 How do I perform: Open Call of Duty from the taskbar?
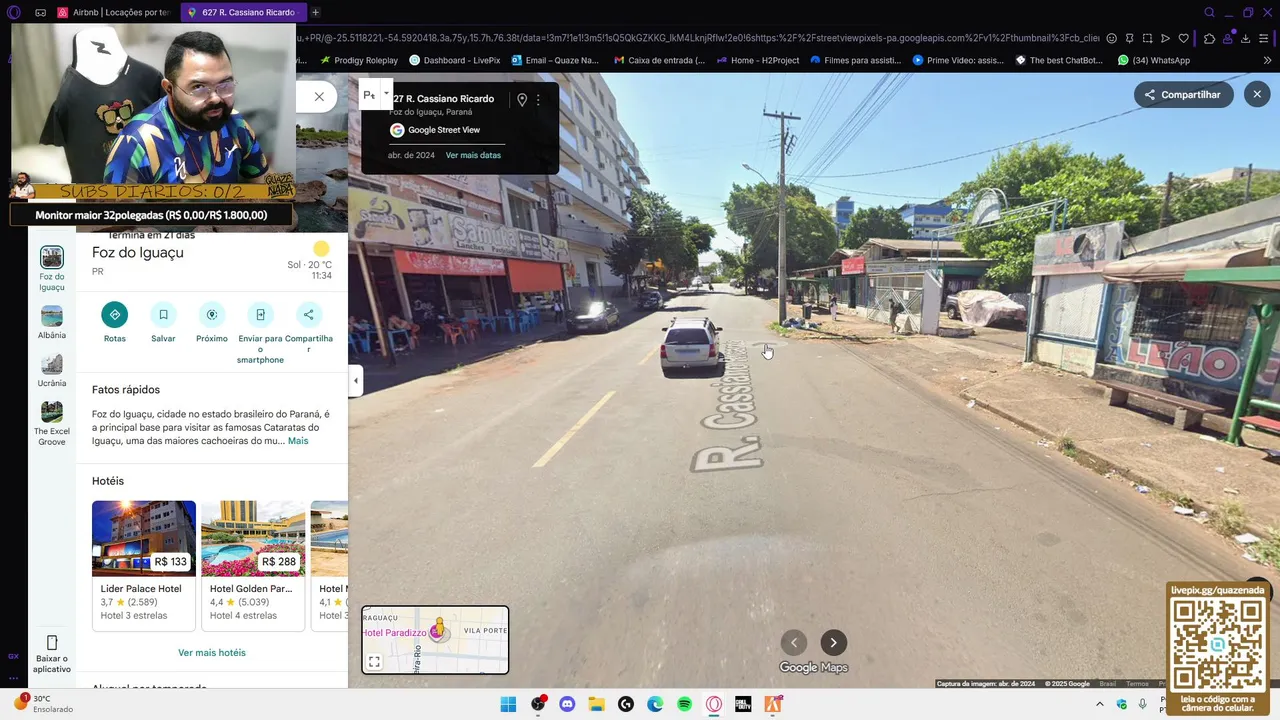[x=743, y=704]
